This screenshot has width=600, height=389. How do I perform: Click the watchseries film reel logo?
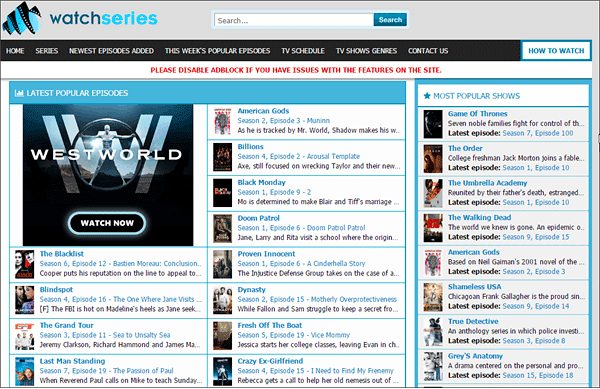[x=22, y=18]
